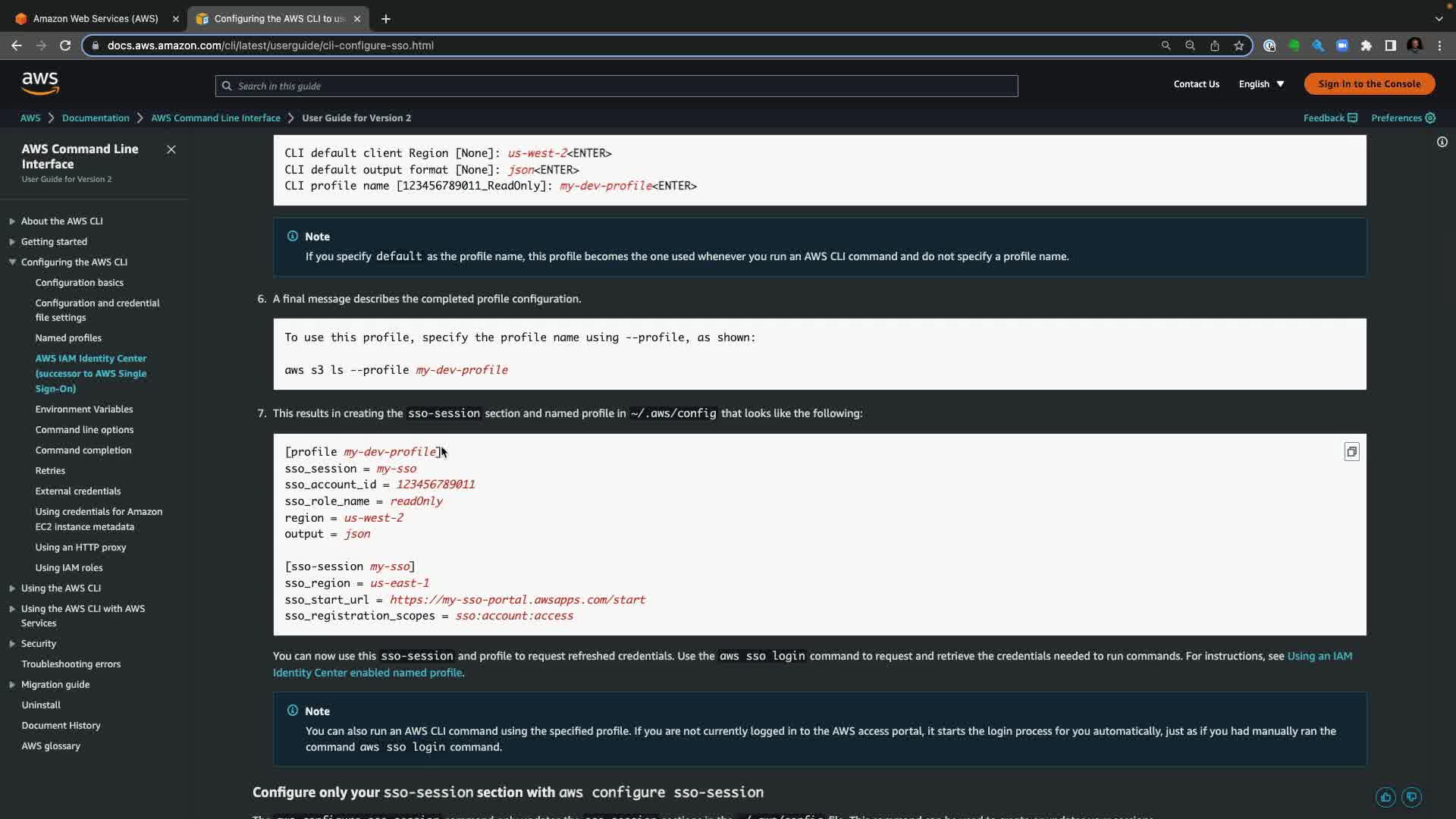Bookmark this page with star icon
The image size is (1456, 819).
click(x=1238, y=45)
